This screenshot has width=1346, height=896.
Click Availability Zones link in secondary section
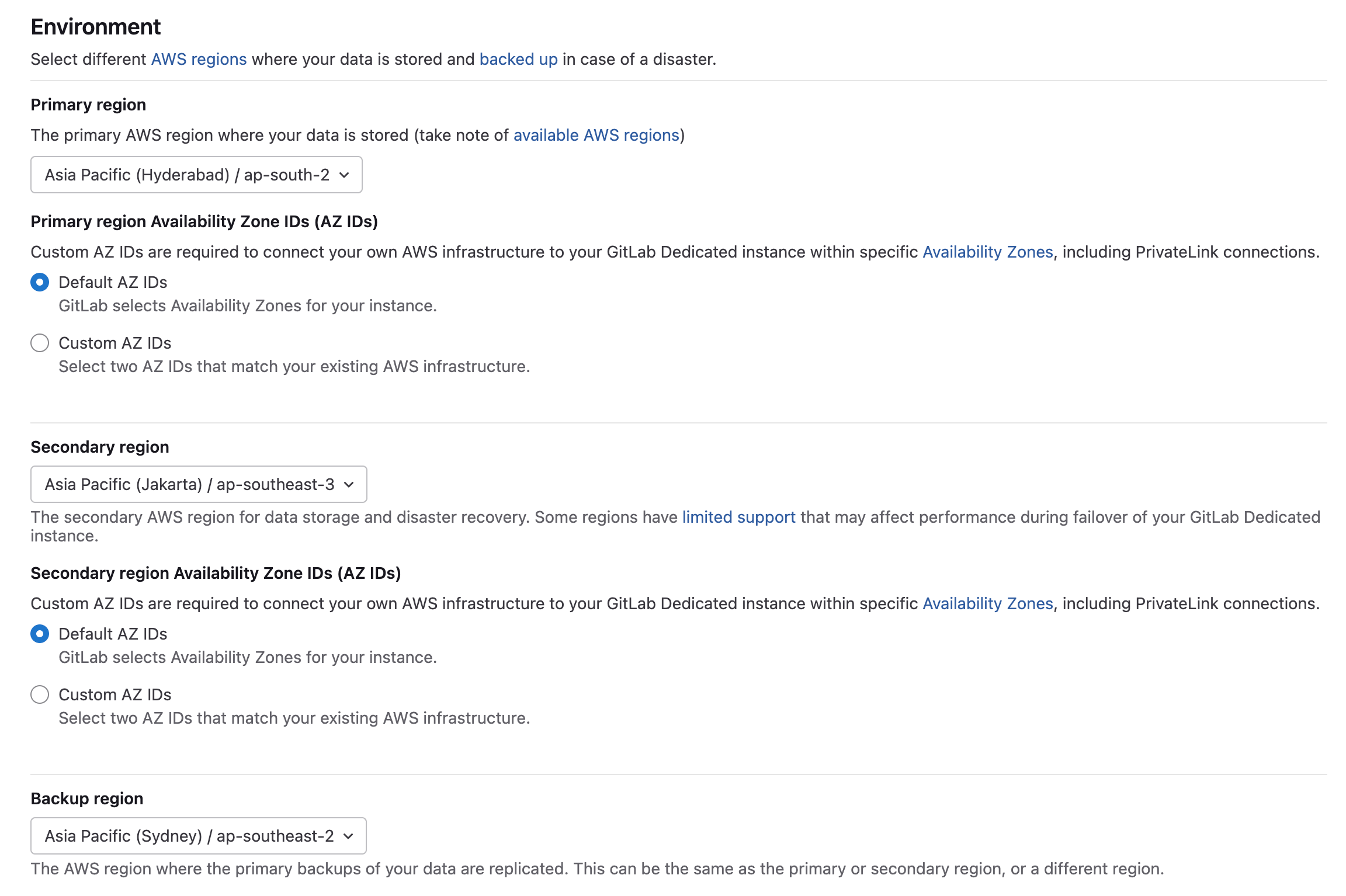pyautogui.click(x=986, y=603)
